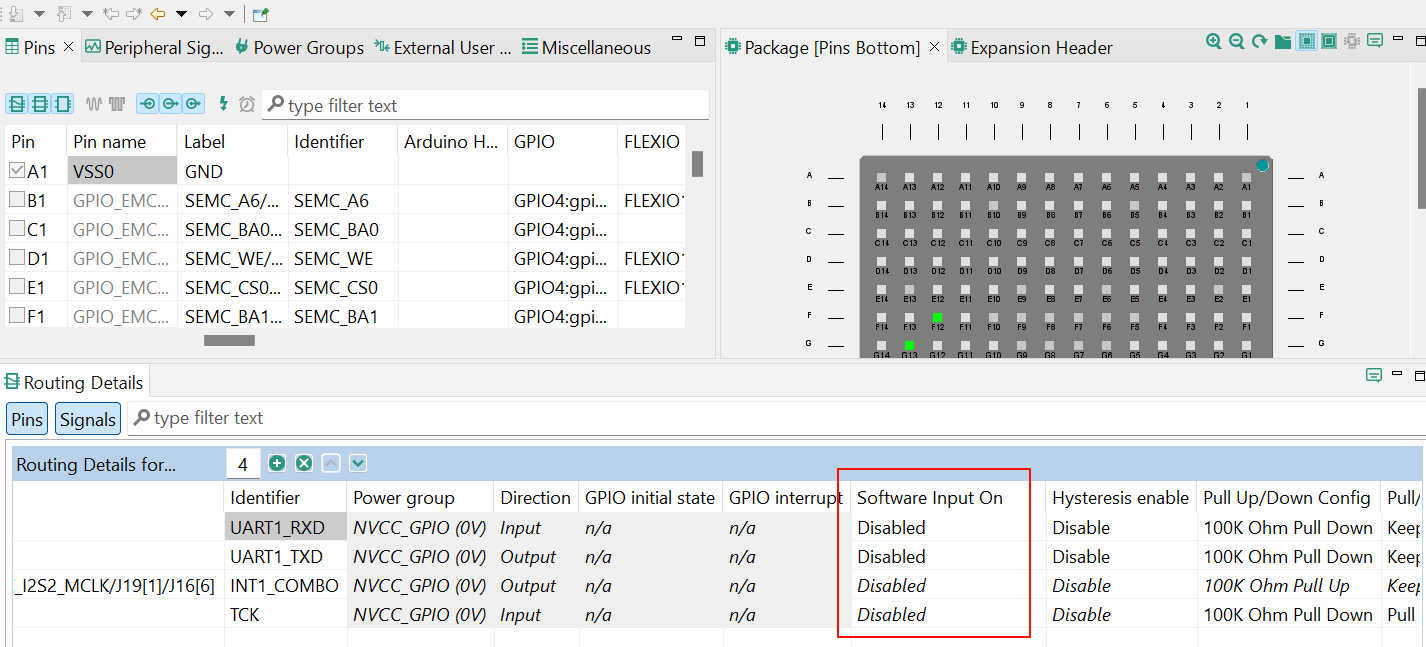Expand the forward navigation dropdown
The width and height of the screenshot is (1426, 647).
(229, 14)
